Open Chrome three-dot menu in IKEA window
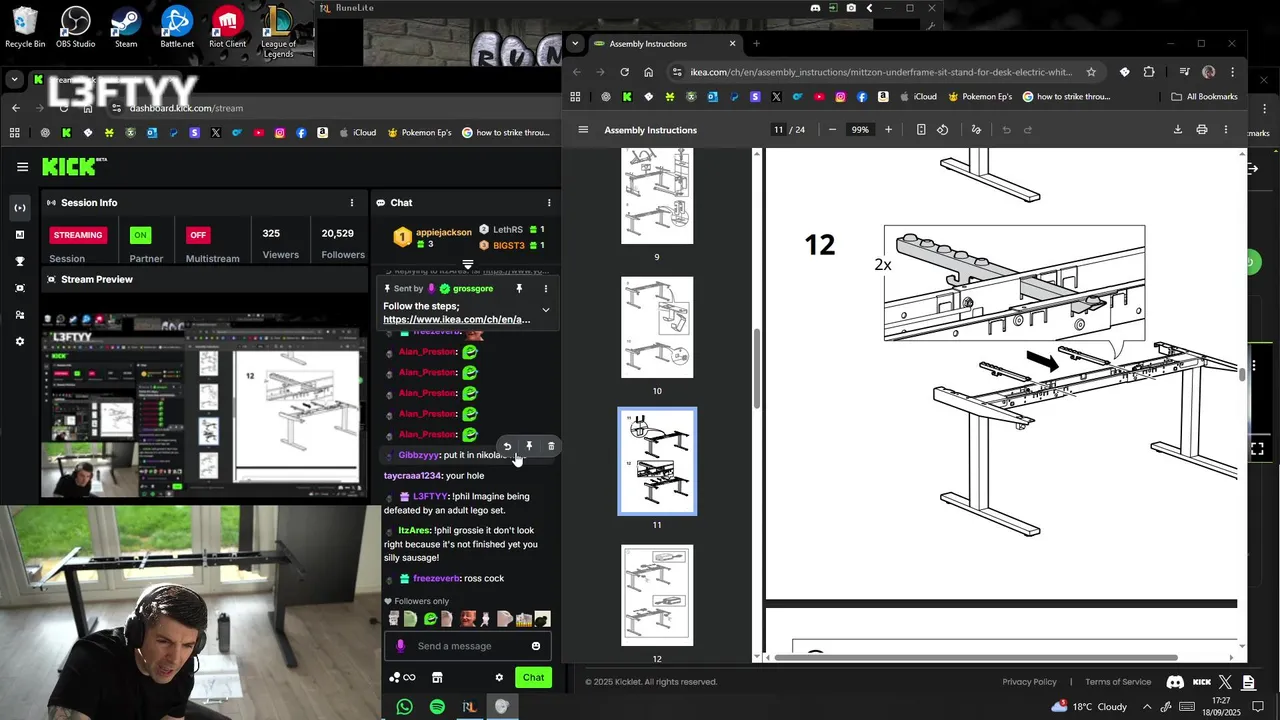The height and width of the screenshot is (720, 1280). [x=1232, y=72]
